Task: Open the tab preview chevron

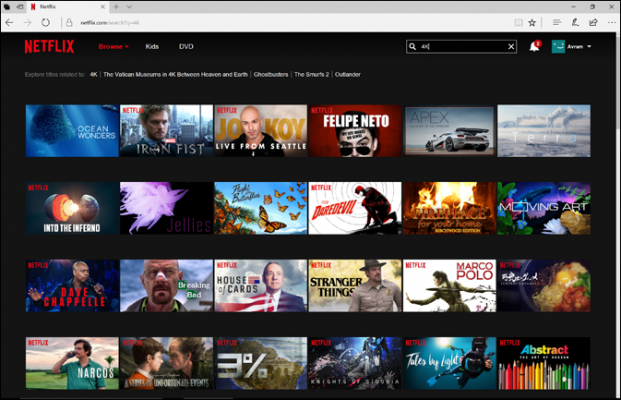Action: click(129, 7)
